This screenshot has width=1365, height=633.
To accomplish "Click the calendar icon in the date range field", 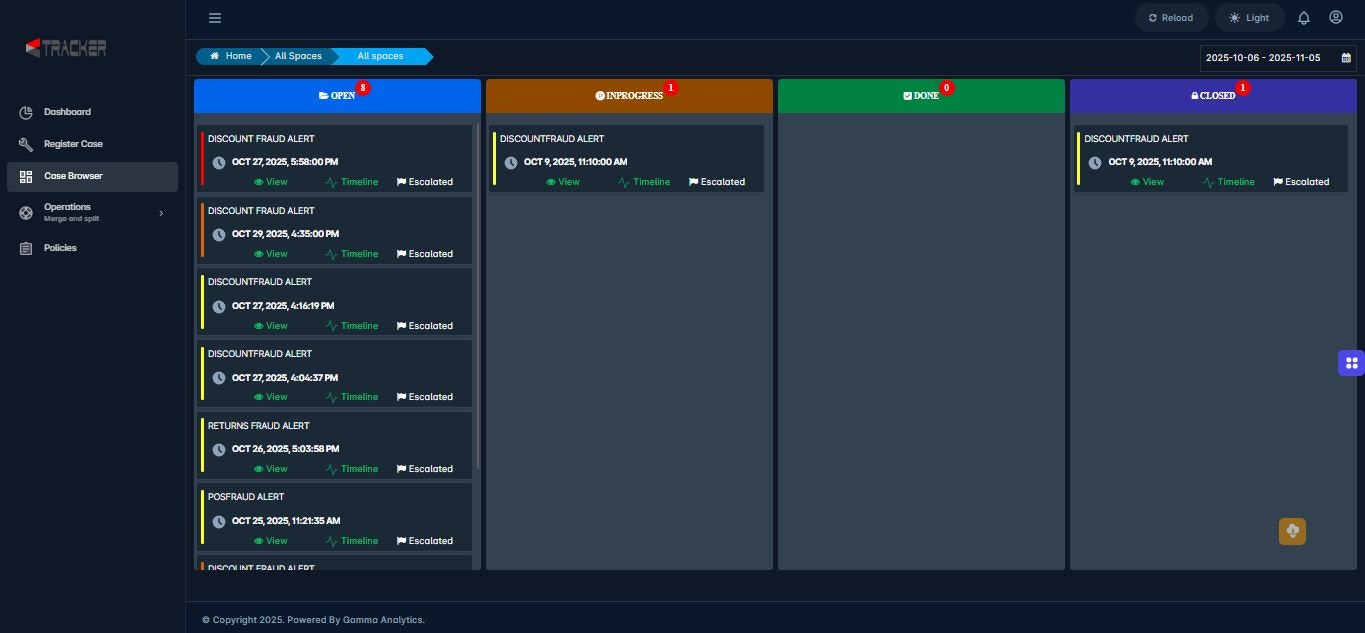I will 1346,58.
